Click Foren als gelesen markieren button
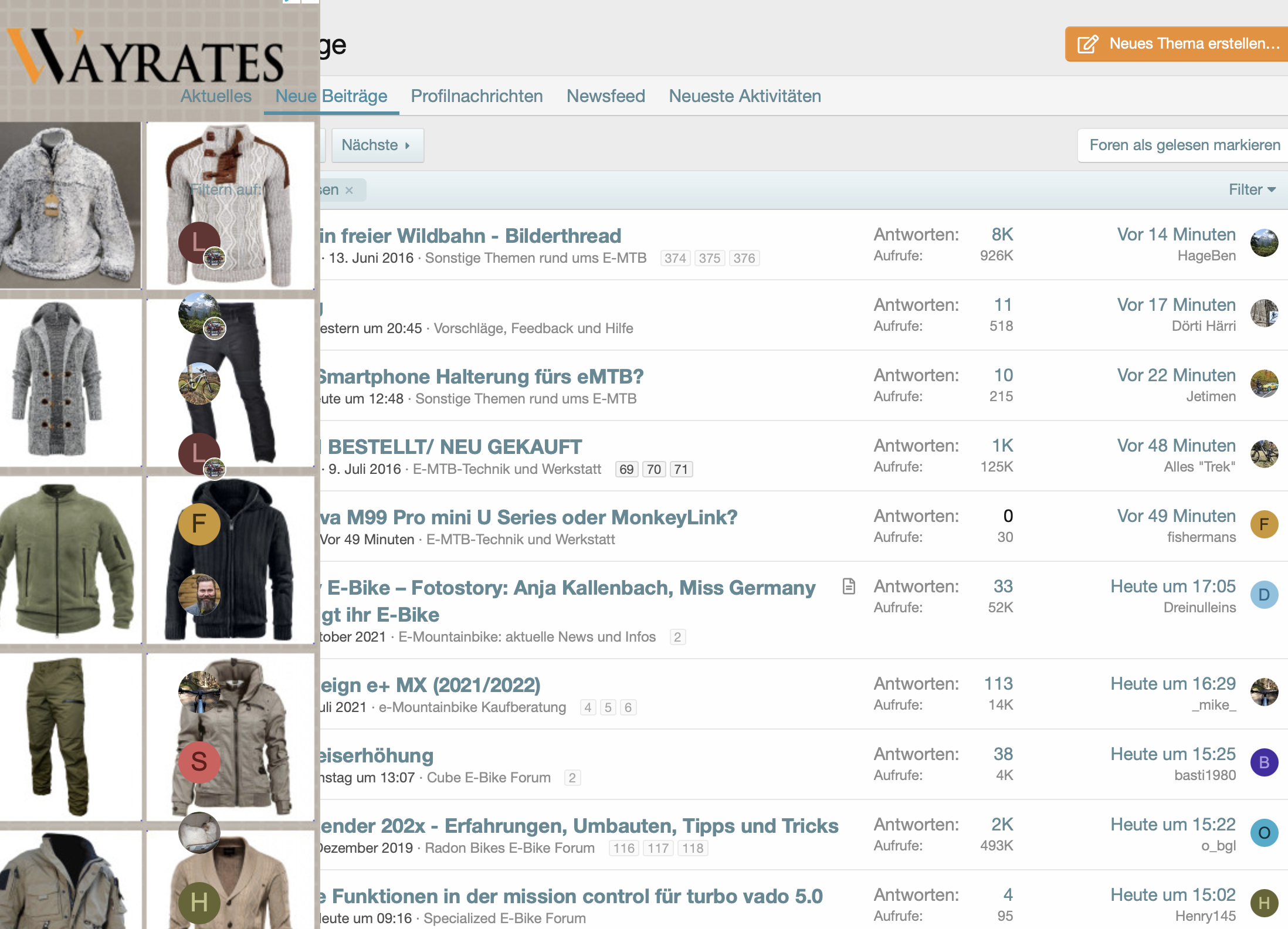 tap(1184, 145)
